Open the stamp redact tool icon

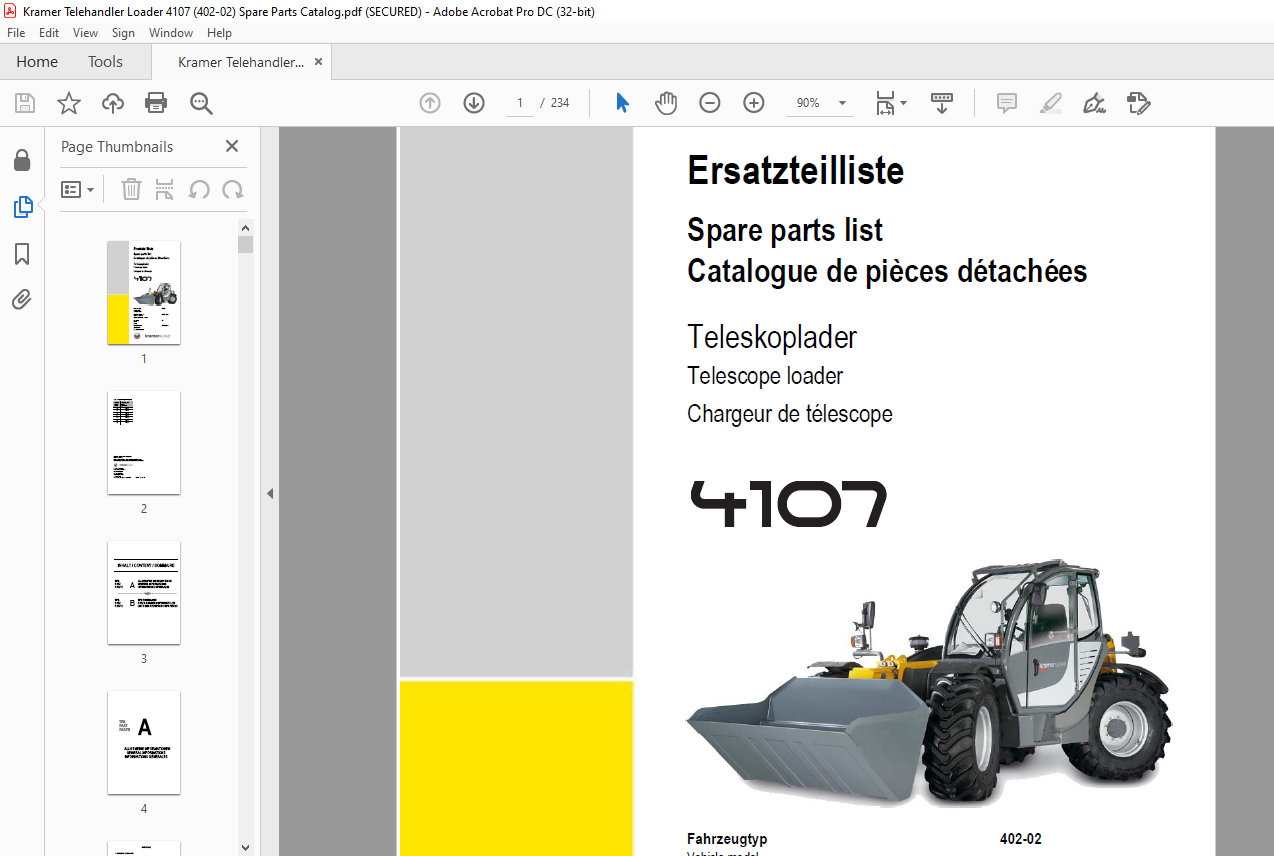(1138, 103)
